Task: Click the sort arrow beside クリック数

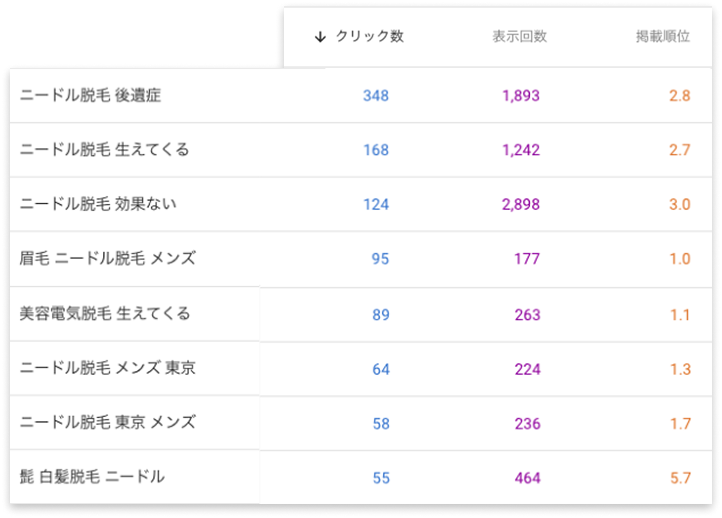Action: click(x=320, y=37)
